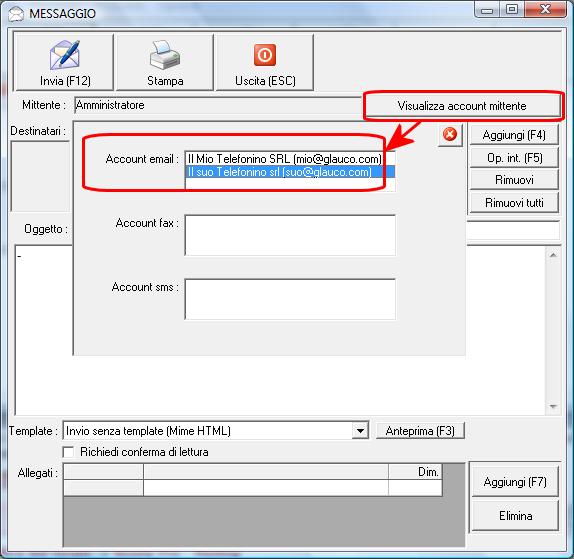The width and height of the screenshot is (574, 559).
Task: Click inside the Account fax list box
Action: click(x=290, y=235)
